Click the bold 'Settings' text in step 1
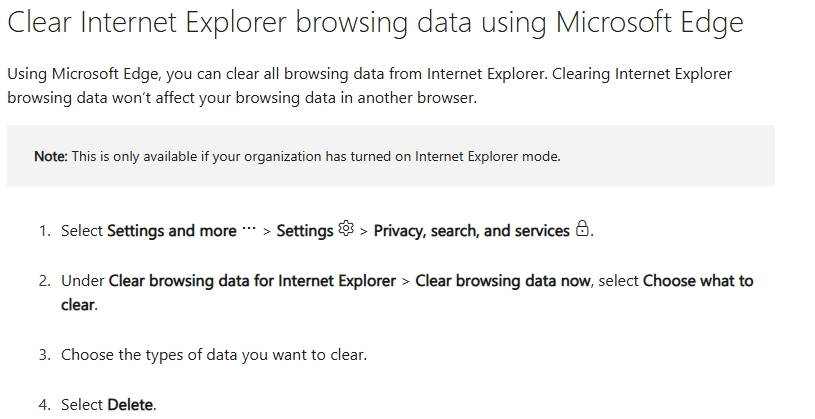This screenshot has height=419, width=815. [305, 231]
